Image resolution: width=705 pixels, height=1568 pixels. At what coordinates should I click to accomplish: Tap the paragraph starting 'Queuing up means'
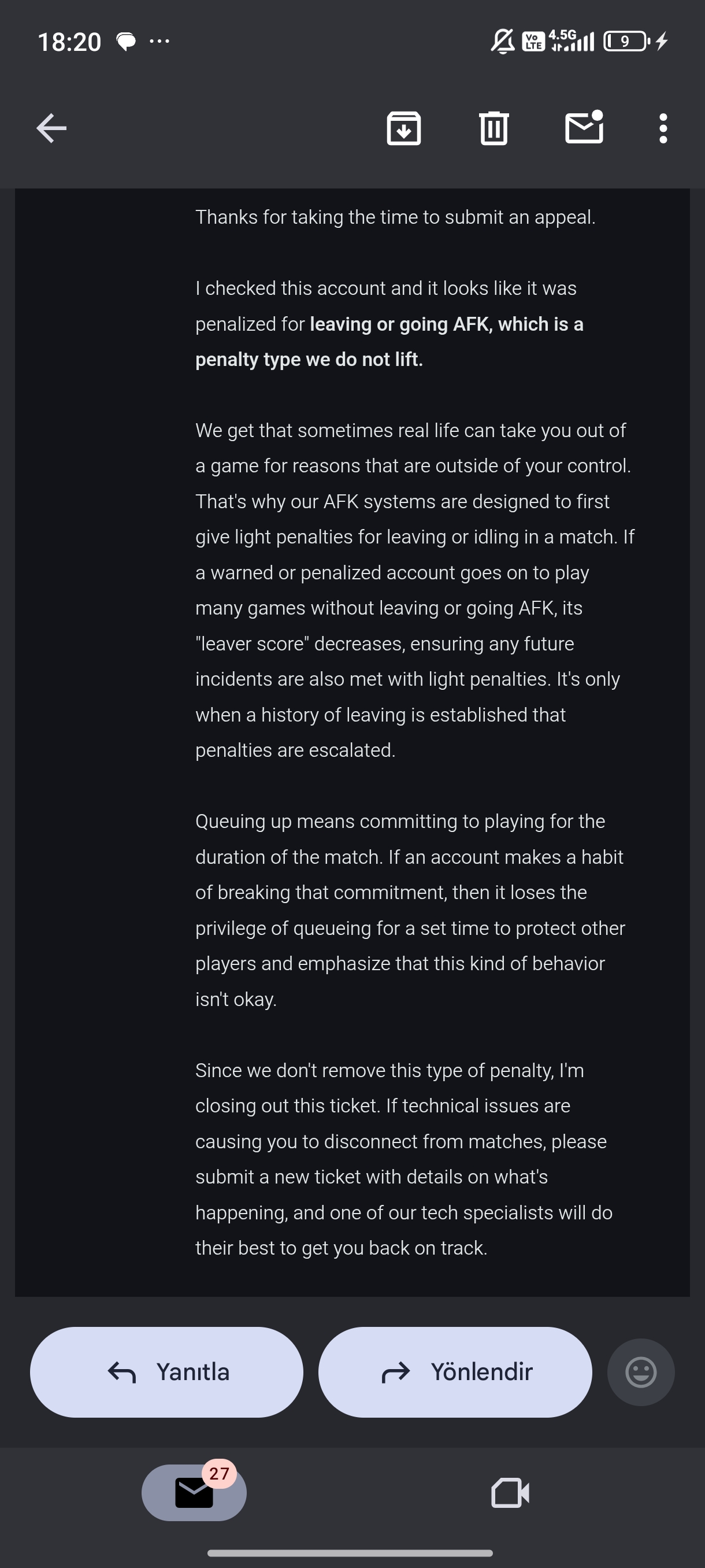pos(410,910)
